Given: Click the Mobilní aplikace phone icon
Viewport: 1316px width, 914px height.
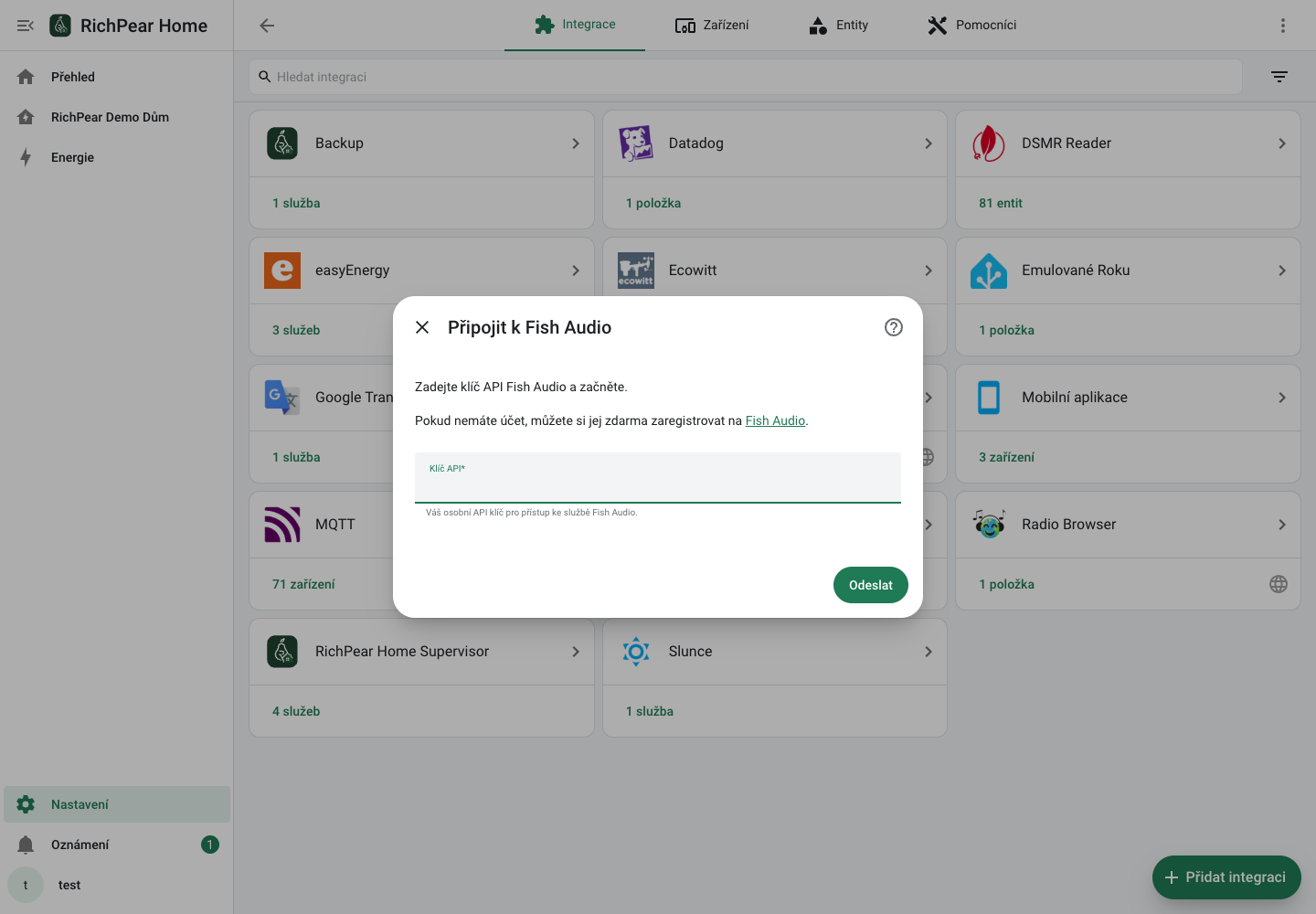Looking at the screenshot, I should pos(989,398).
